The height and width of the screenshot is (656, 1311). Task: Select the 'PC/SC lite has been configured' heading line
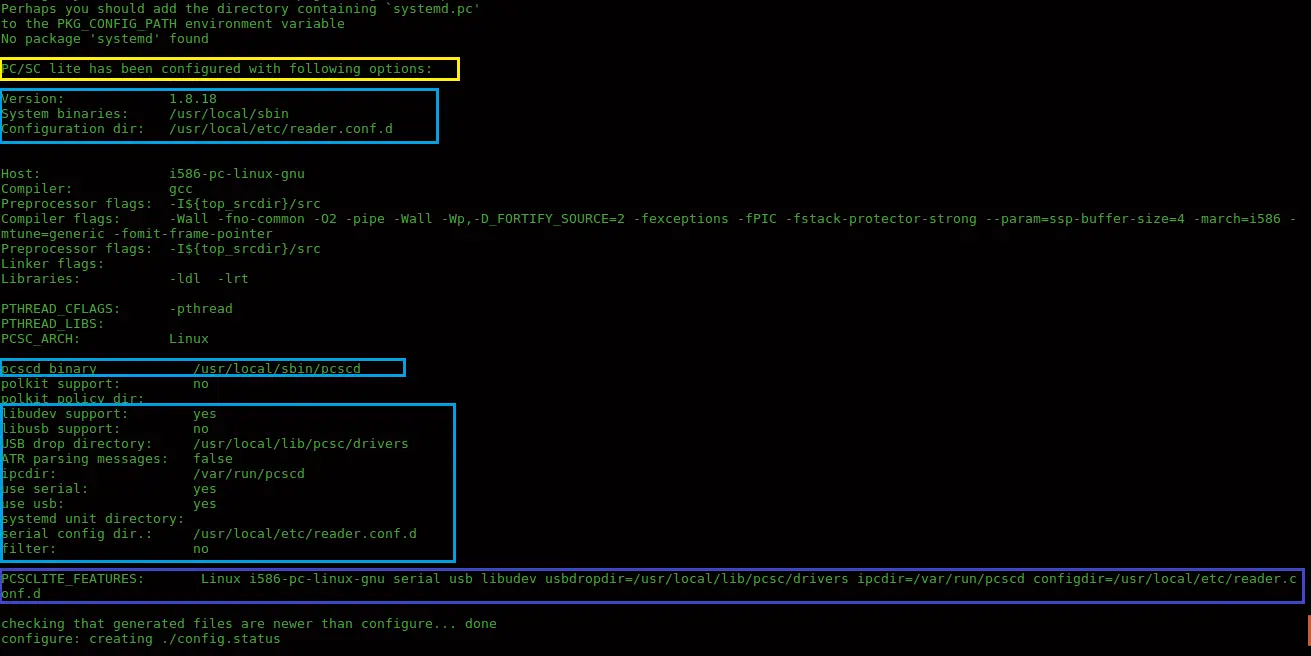217,69
